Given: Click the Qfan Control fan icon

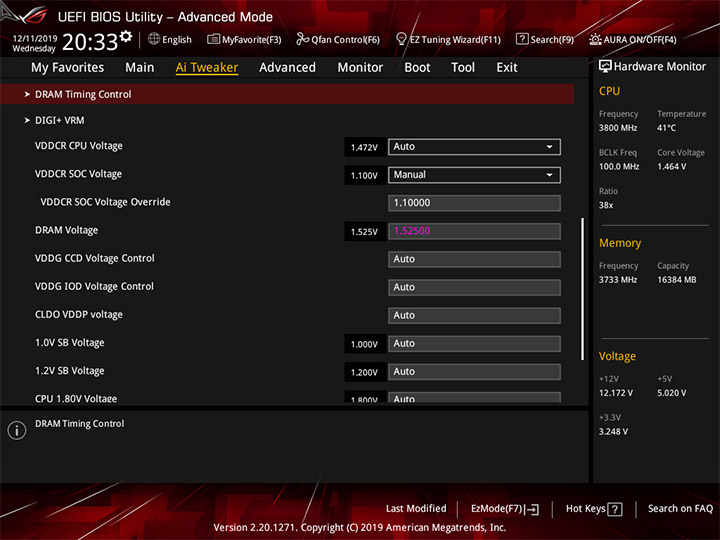Looking at the screenshot, I should tap(302, 39).
